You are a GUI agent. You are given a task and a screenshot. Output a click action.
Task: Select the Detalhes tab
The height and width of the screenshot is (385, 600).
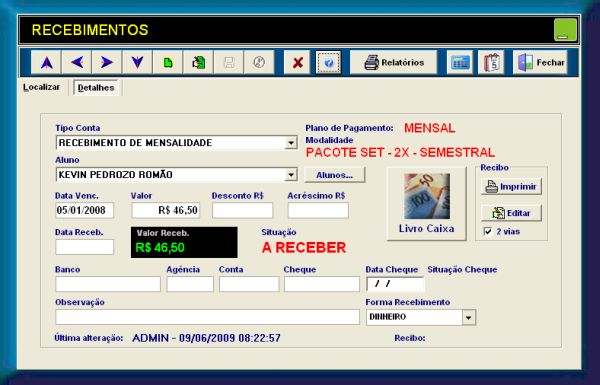click(96, 88)
